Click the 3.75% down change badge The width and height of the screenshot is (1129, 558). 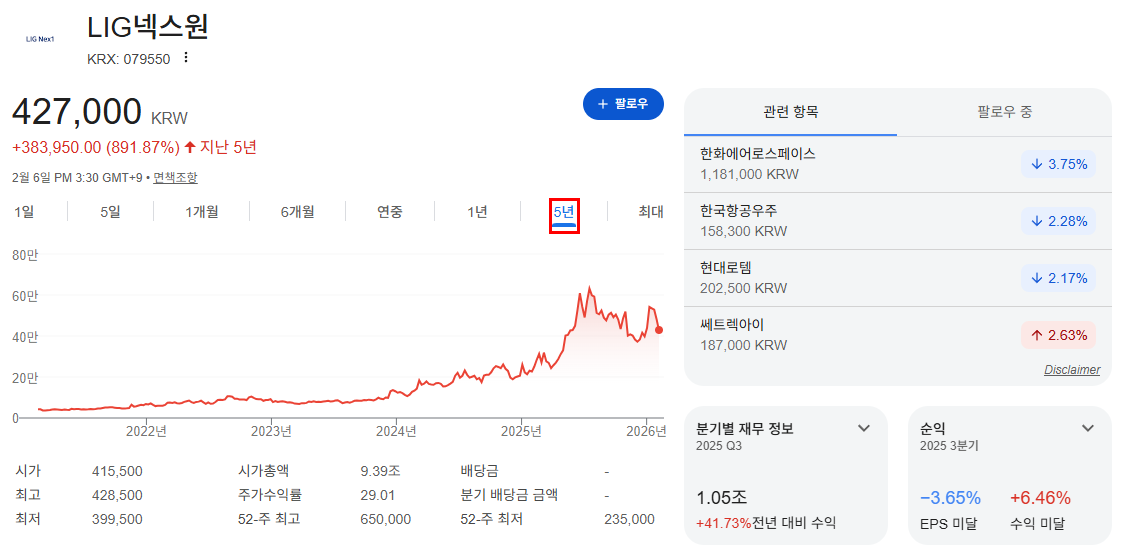1058,164
